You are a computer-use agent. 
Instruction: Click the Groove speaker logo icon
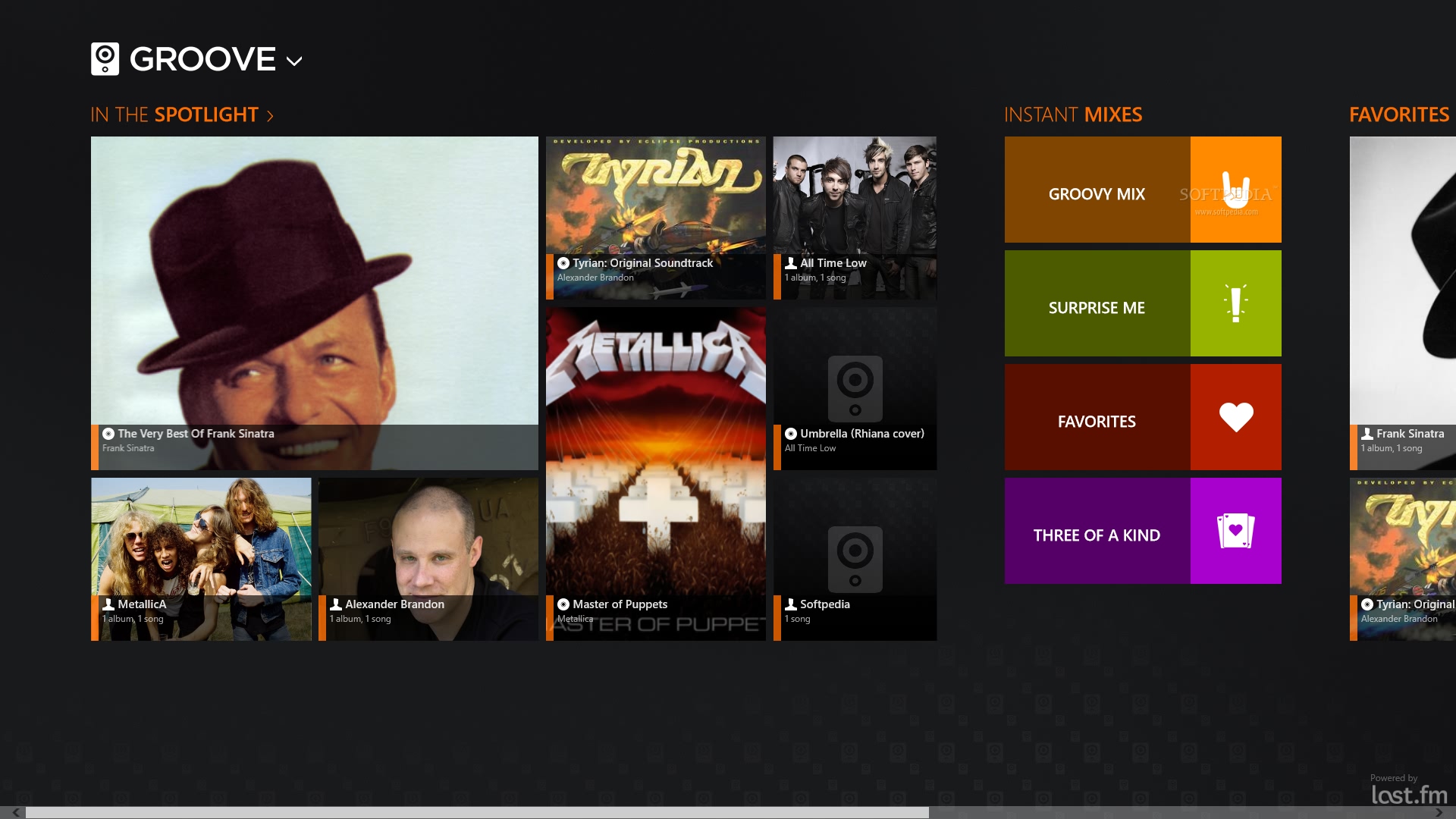coord(105,59)
